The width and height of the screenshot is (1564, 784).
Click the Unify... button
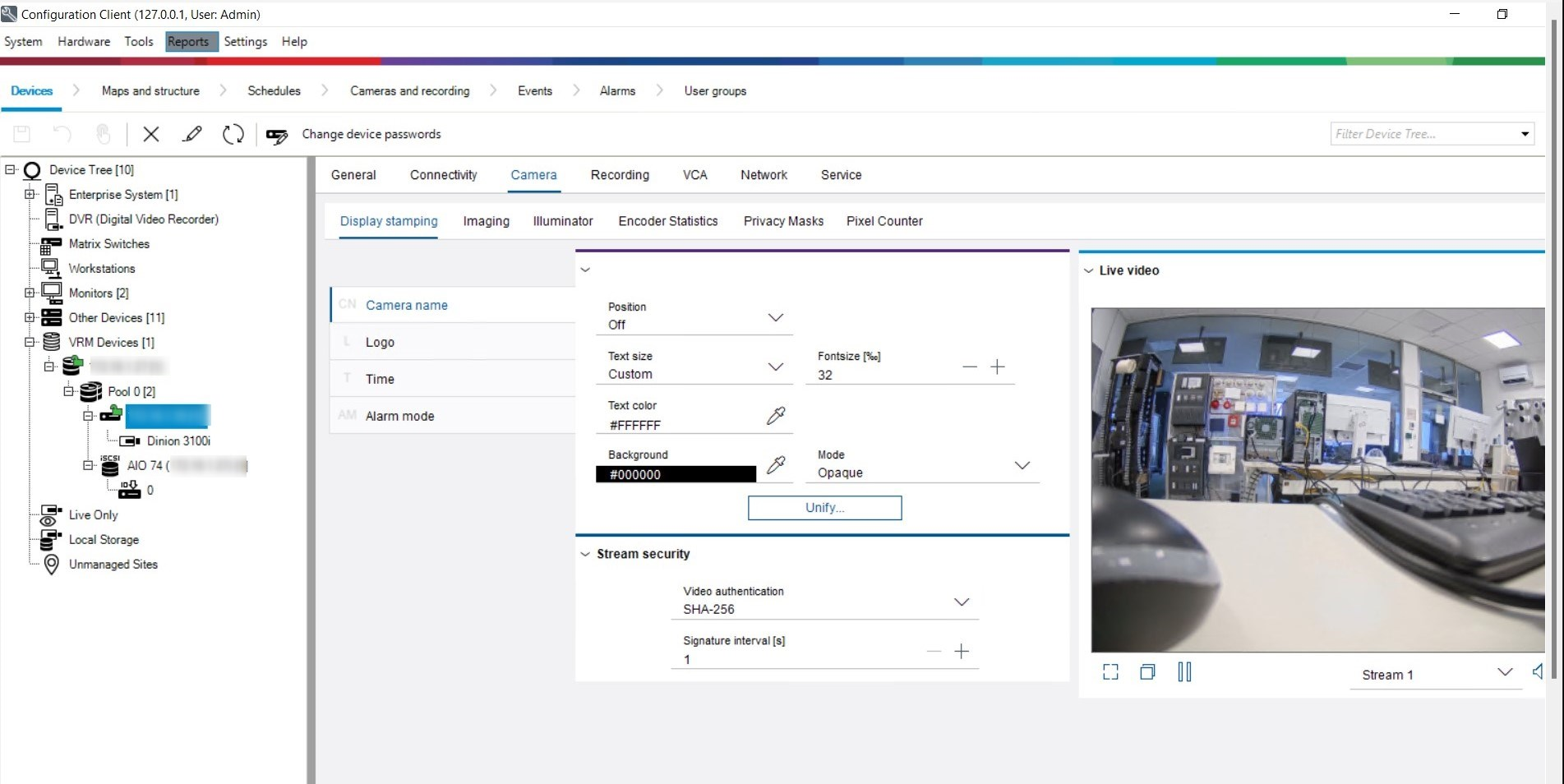coord(824,508)
